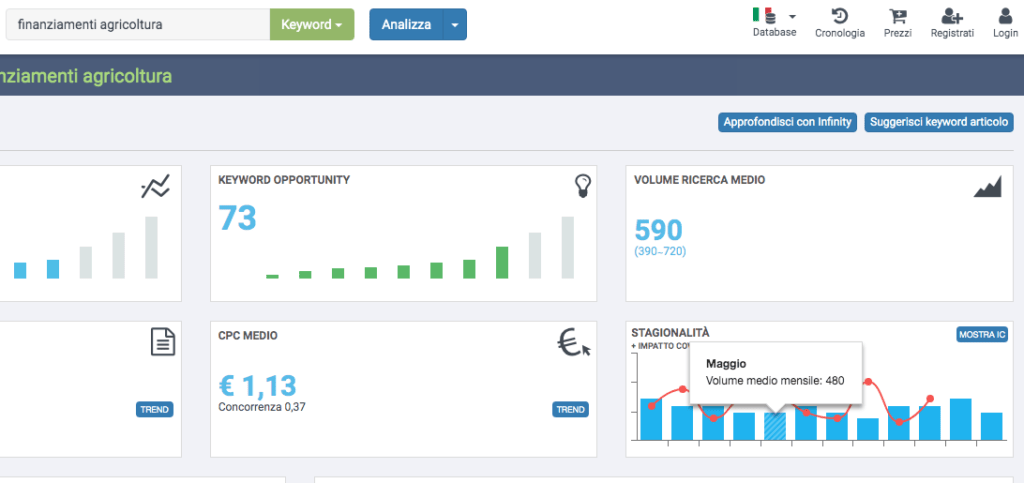This screenshot has width=1024, height=483.
Task: Expand the Keyword search type dropdown
Action: tap(312, 25)
